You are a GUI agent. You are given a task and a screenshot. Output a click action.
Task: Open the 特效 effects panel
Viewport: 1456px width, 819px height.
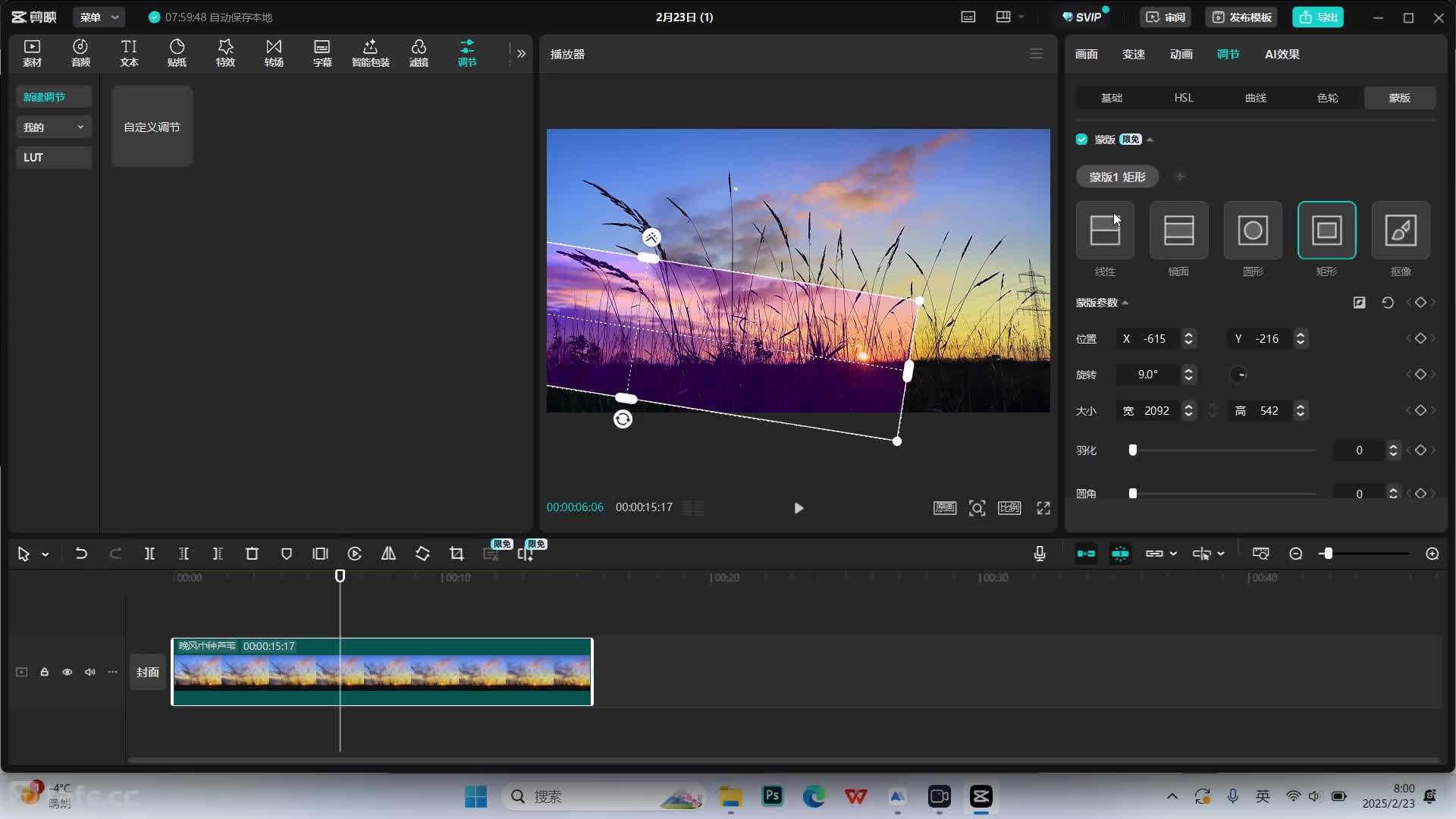pos(225,53)
